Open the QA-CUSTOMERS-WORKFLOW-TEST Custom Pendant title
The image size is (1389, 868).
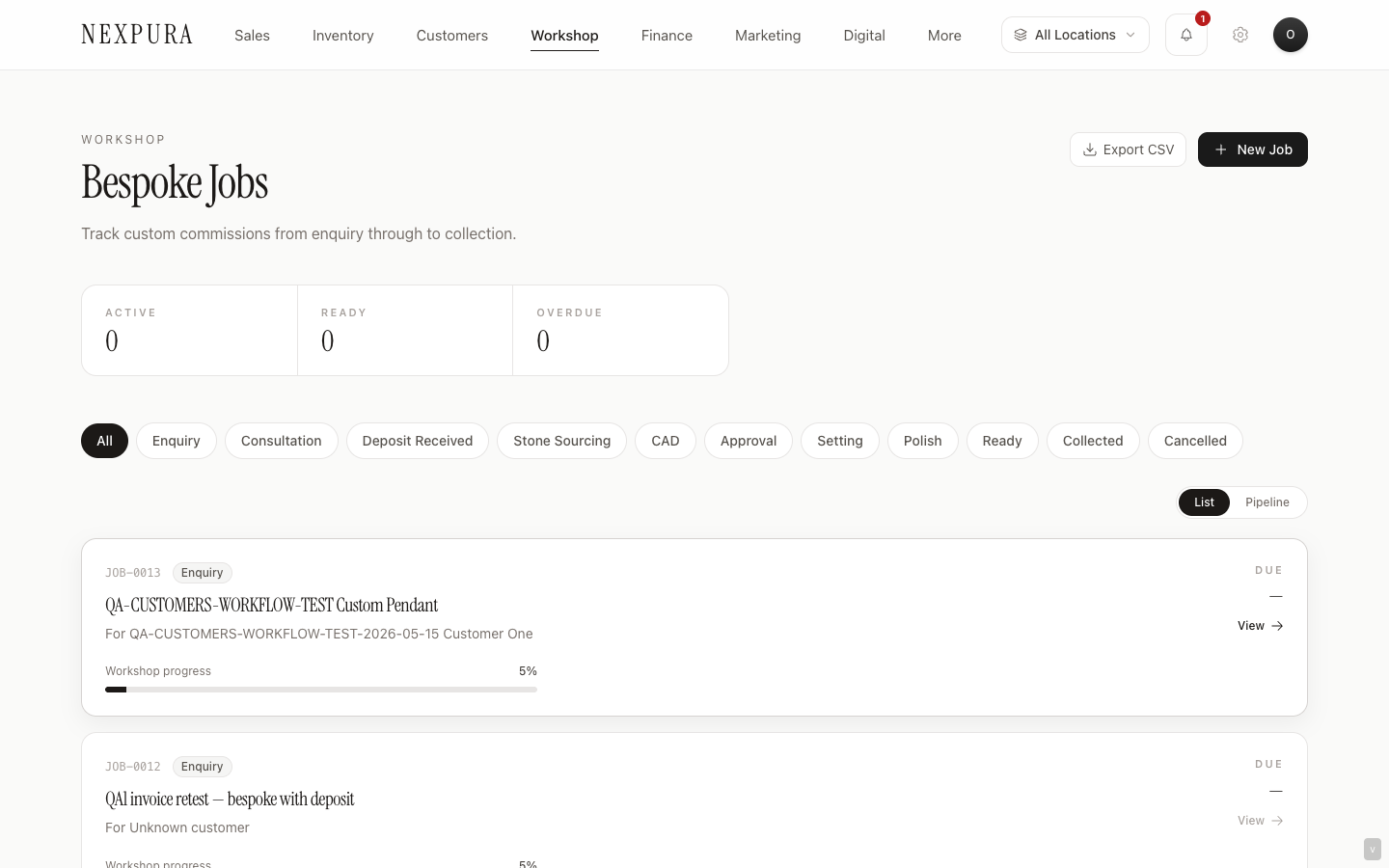coord(271,606)
